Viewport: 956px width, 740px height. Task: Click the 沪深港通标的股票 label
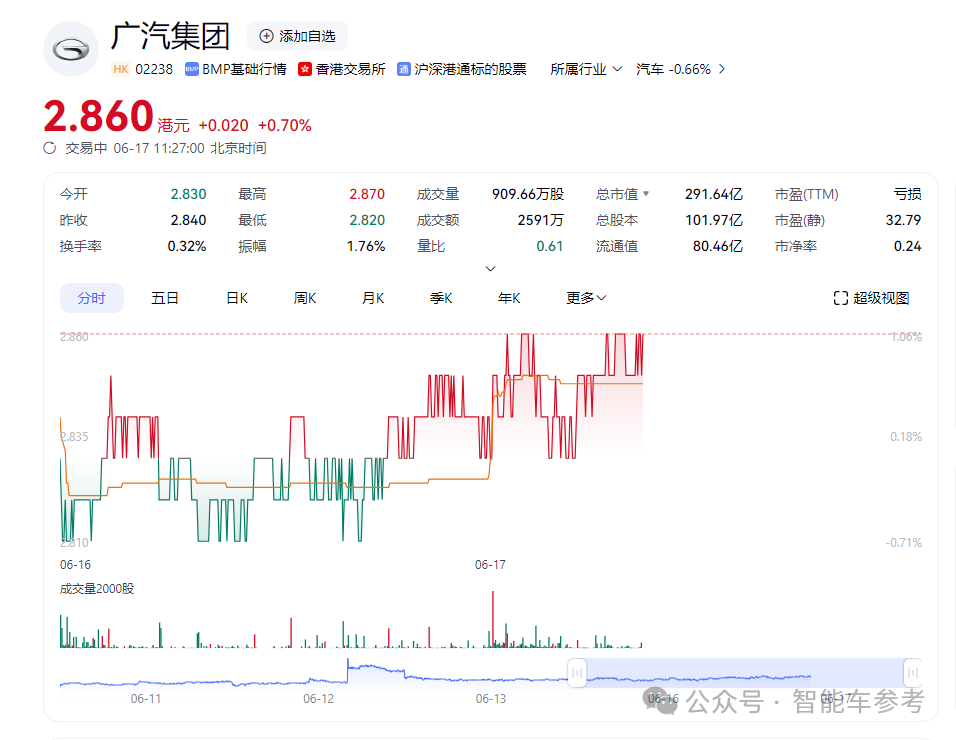click(x=471, y=69)
